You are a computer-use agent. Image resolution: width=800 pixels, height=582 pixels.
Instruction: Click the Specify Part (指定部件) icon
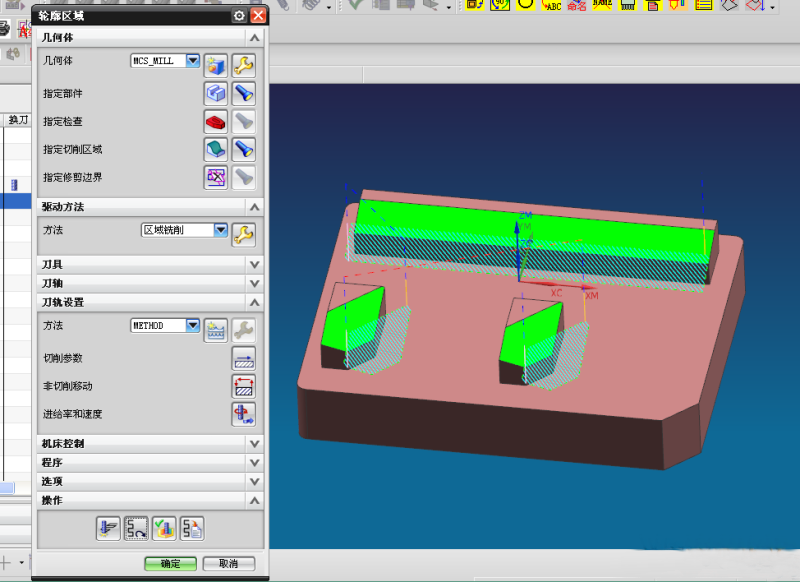tap(216, 94)
